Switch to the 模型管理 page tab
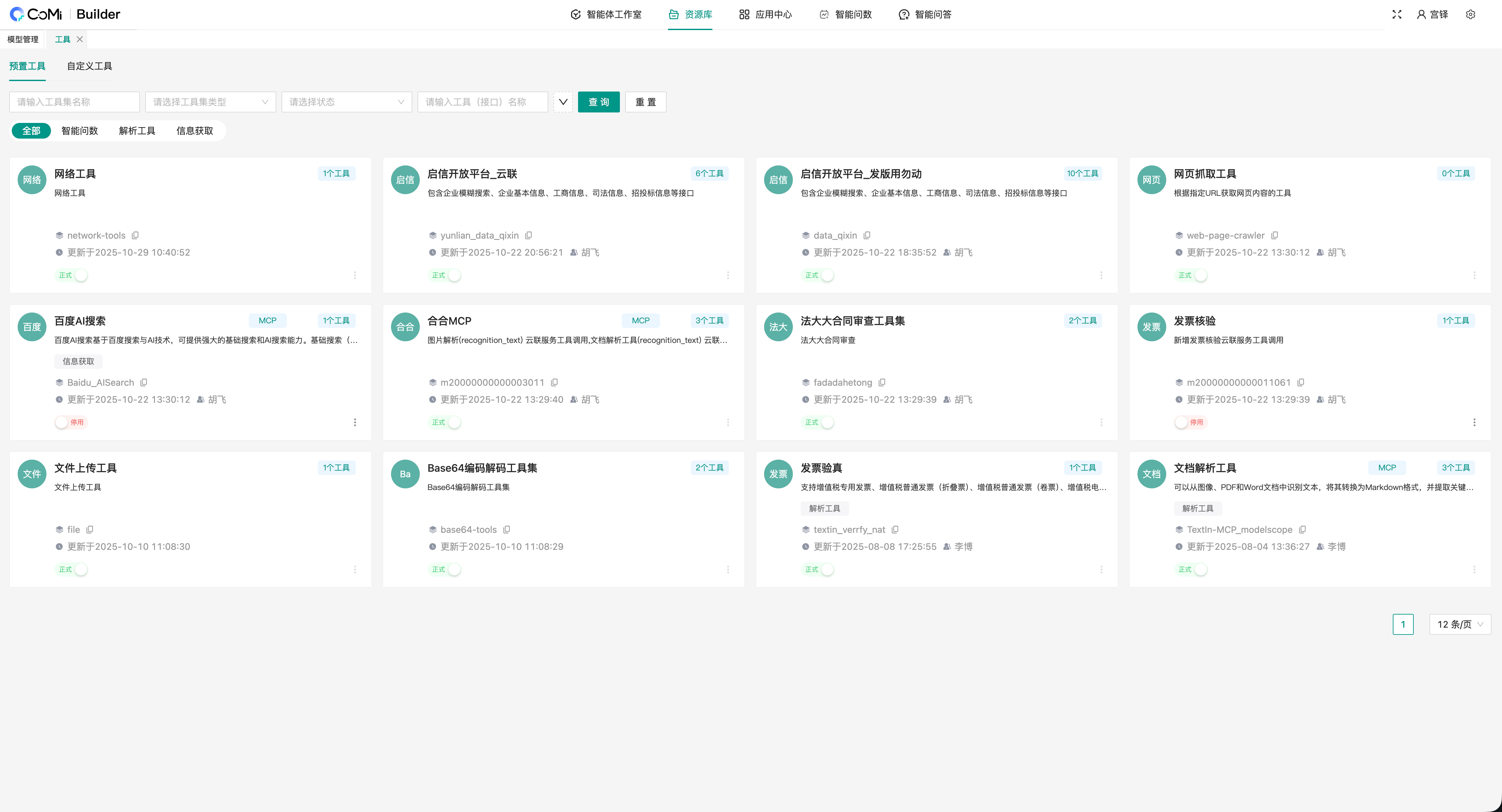The height and width of the screenshot is (812, 1502). pos(23,39)
